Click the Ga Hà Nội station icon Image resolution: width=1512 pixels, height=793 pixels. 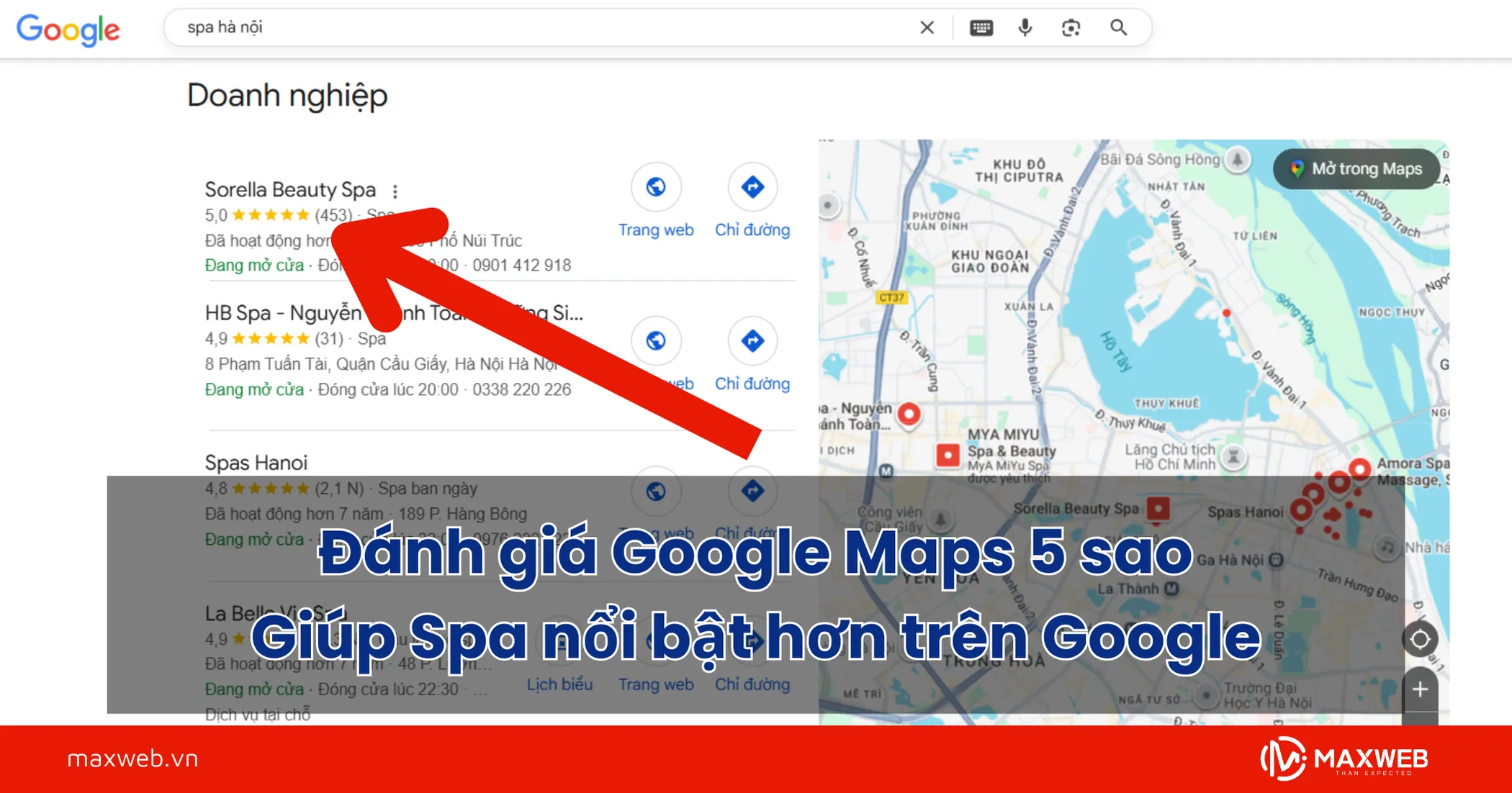(1276, 560)
